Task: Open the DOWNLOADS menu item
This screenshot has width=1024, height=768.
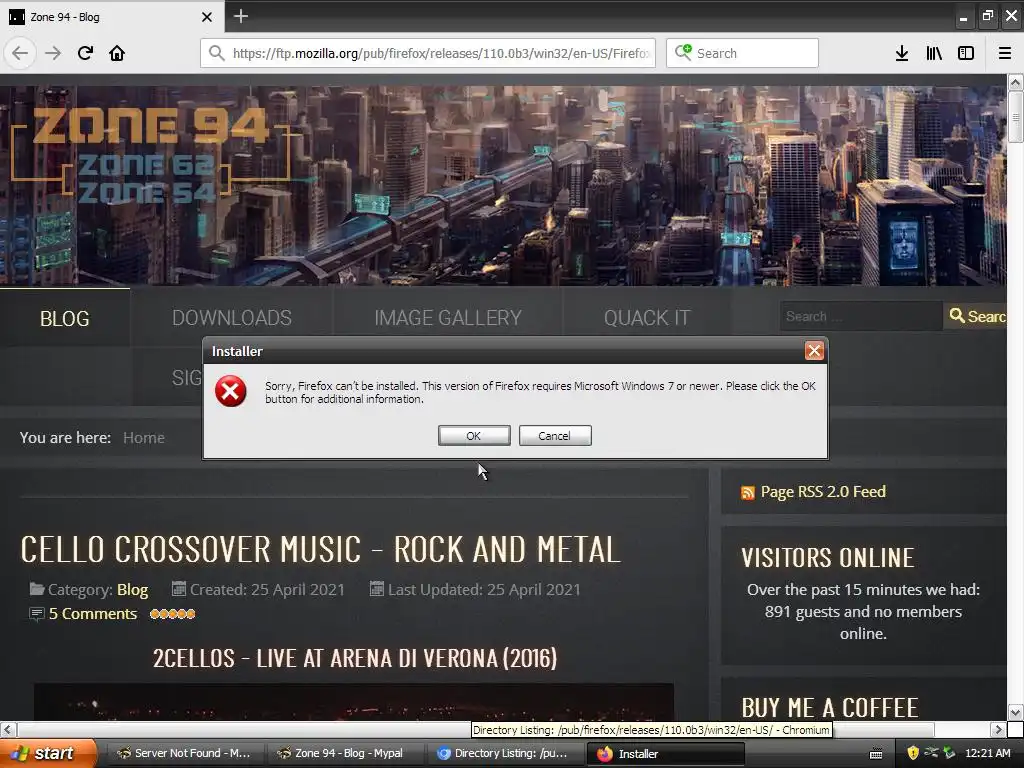Action: (232, 318)
